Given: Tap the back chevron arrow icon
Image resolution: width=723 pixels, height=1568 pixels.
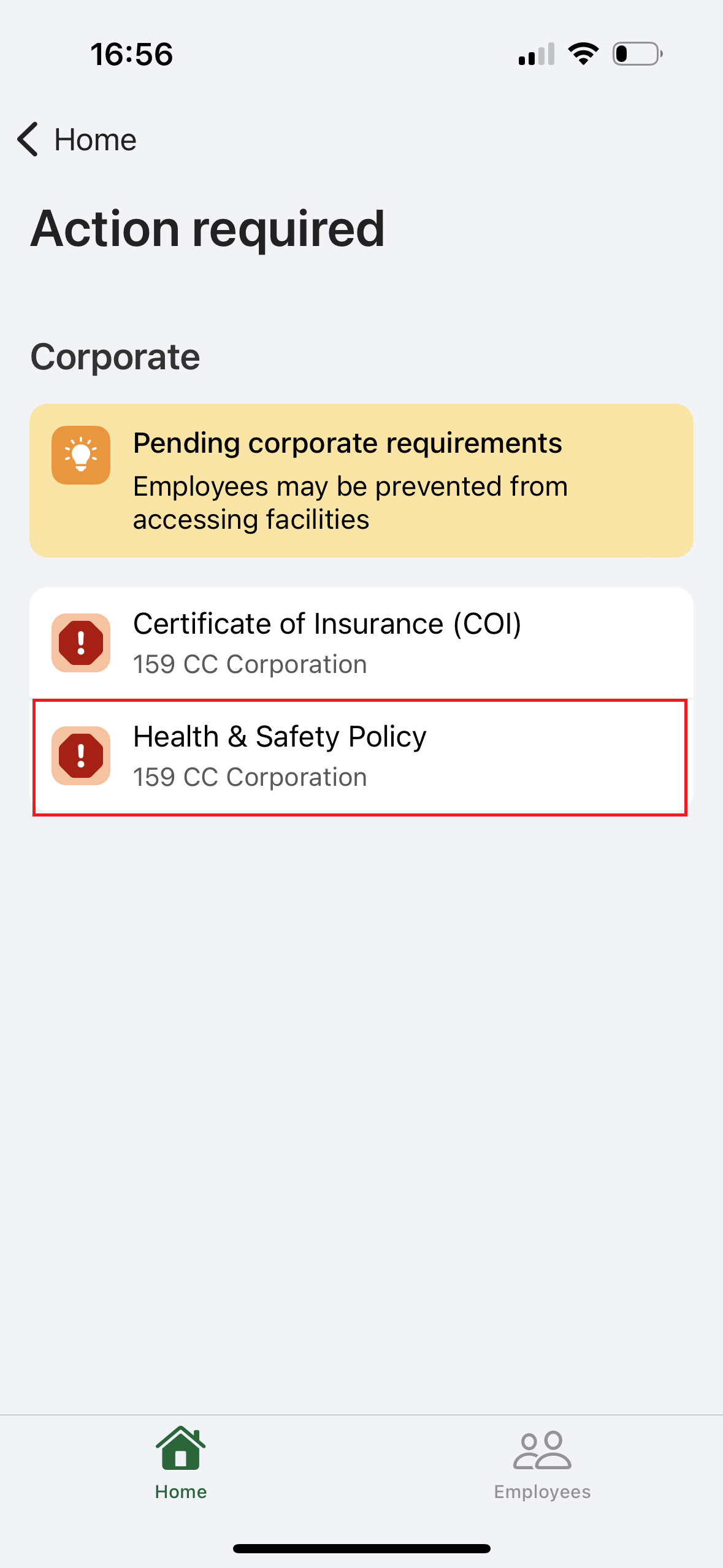Looking at the screenshot, I should [28, 139].
